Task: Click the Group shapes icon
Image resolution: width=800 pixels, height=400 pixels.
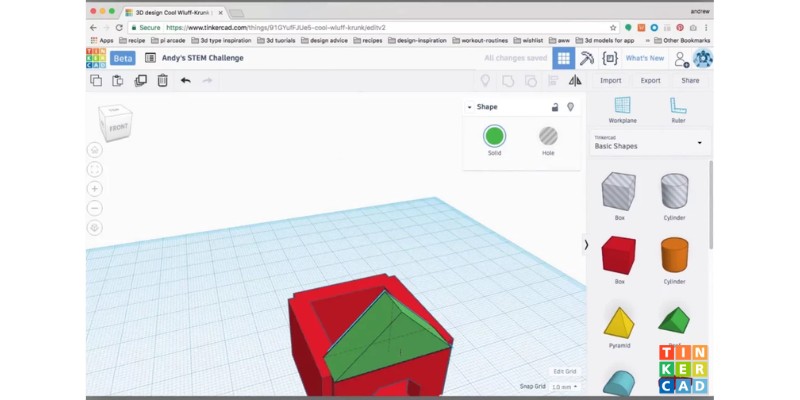Action: coord(508,81)
